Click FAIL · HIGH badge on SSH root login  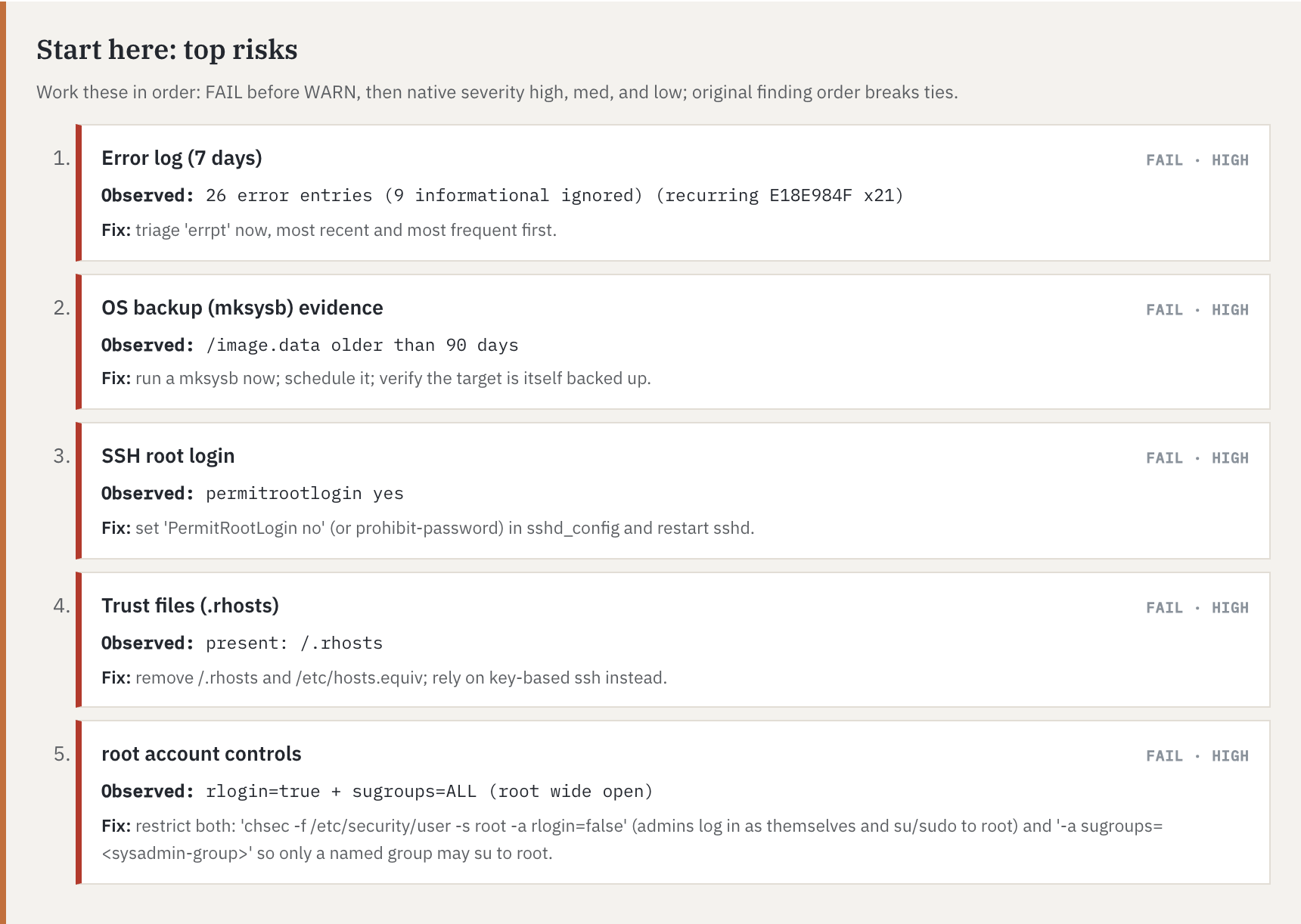pos(1197,458)
